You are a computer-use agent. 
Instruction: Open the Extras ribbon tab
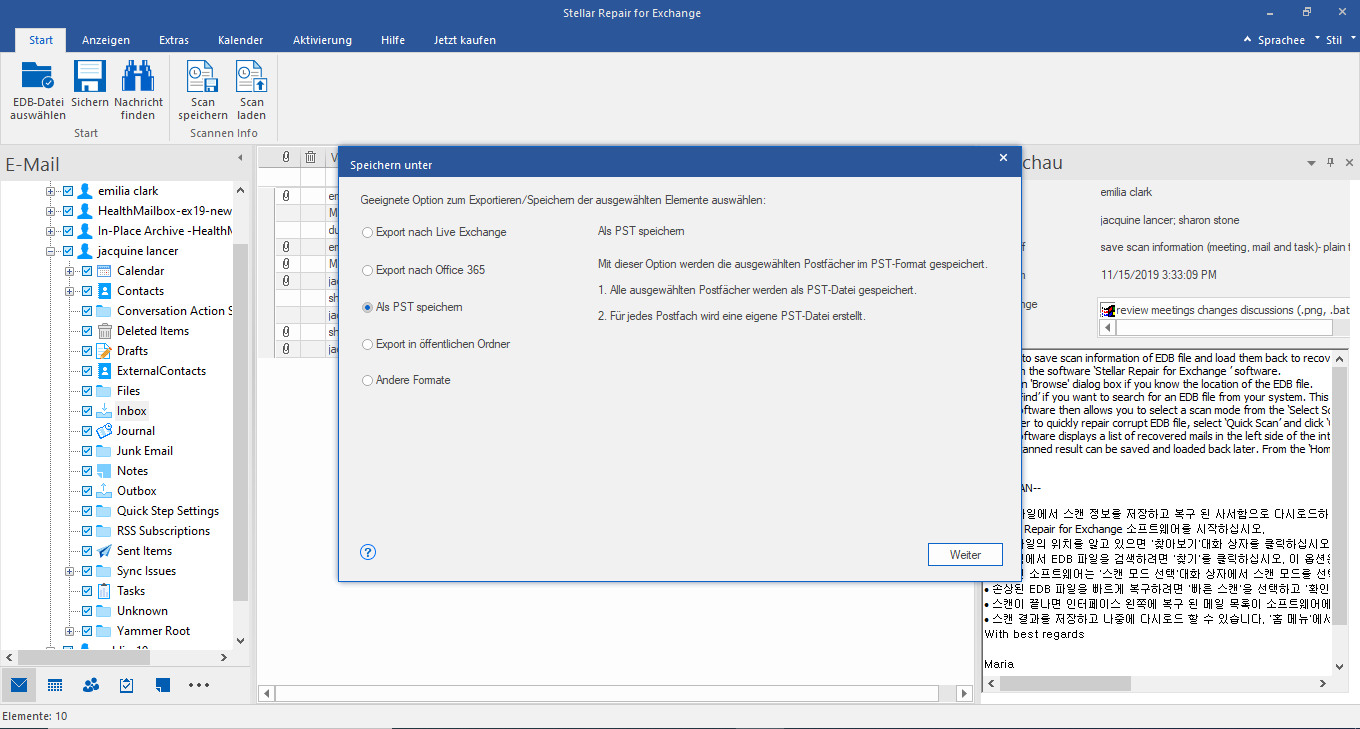(174, 40)
